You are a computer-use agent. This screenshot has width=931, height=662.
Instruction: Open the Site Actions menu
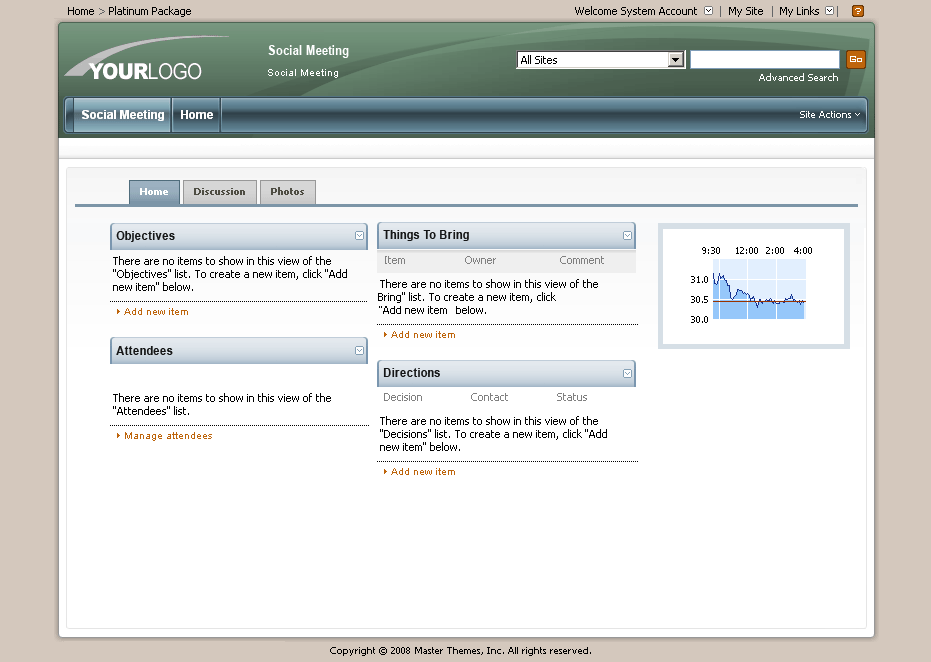tap(829, 115)
